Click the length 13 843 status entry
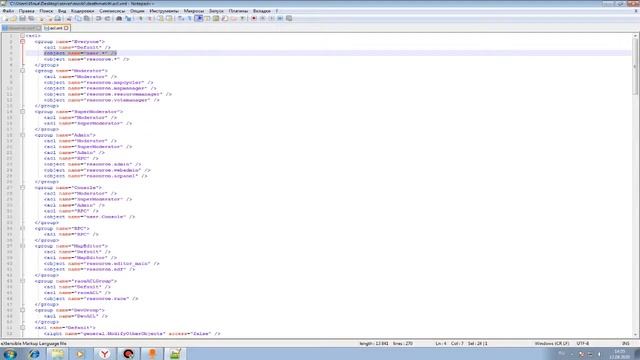The width and height of the screenshot is (640, 360). (x=374, y=344)
